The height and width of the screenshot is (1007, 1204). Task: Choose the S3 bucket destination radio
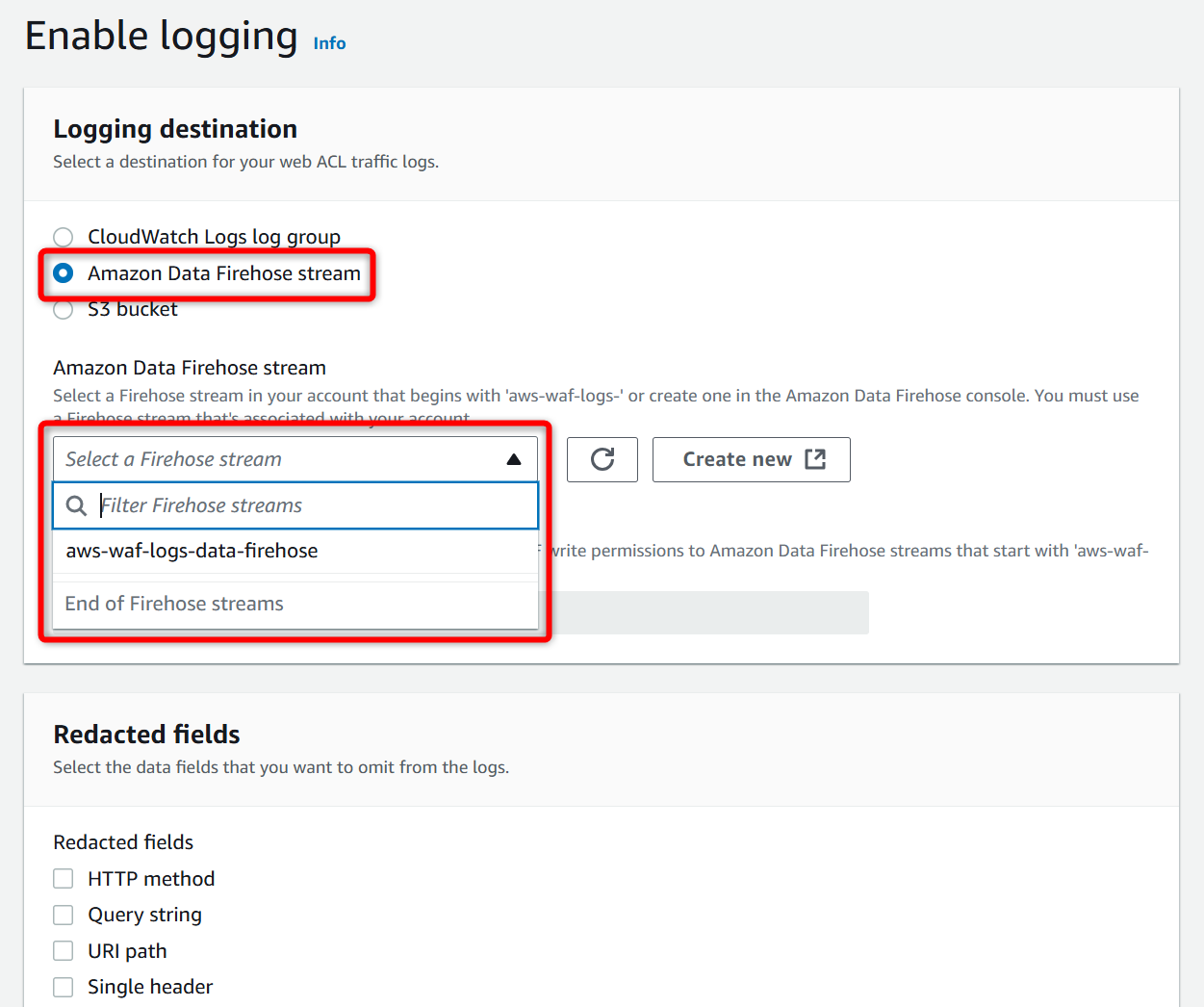click(64, 310)
